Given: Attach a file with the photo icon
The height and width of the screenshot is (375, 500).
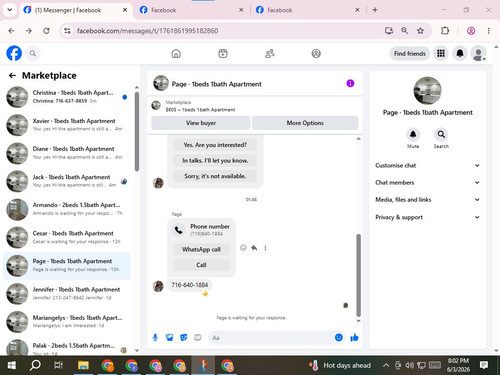Looking at the screenshot, I should click(x=170, y=338).
